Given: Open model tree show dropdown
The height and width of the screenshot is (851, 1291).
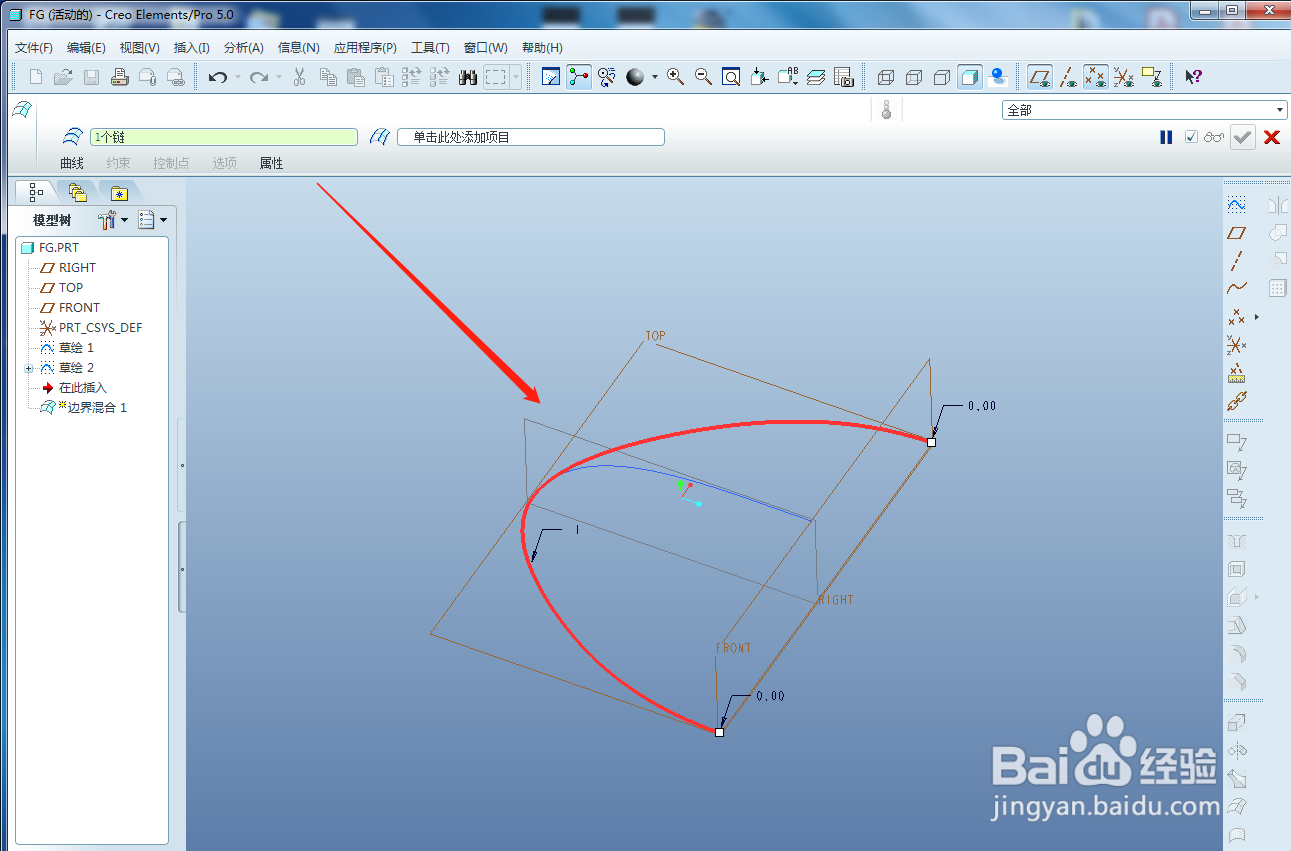Looking at the screenshot, I should (151, 220).
